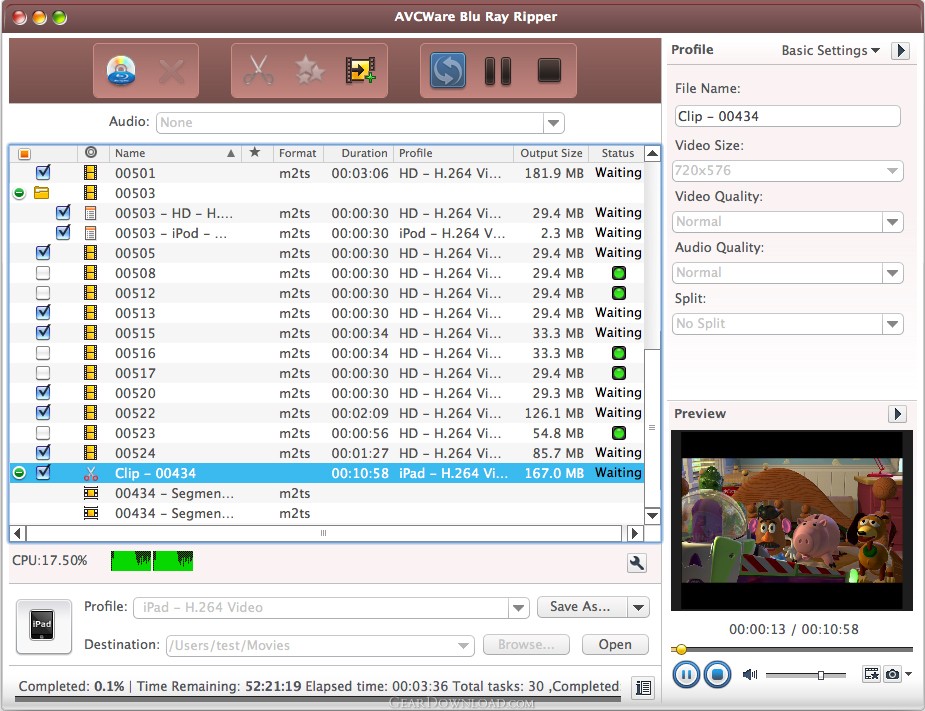This screenshot has width=925, height=711.
Task: Collapse the 00503 group
Action: coord(19,193)
